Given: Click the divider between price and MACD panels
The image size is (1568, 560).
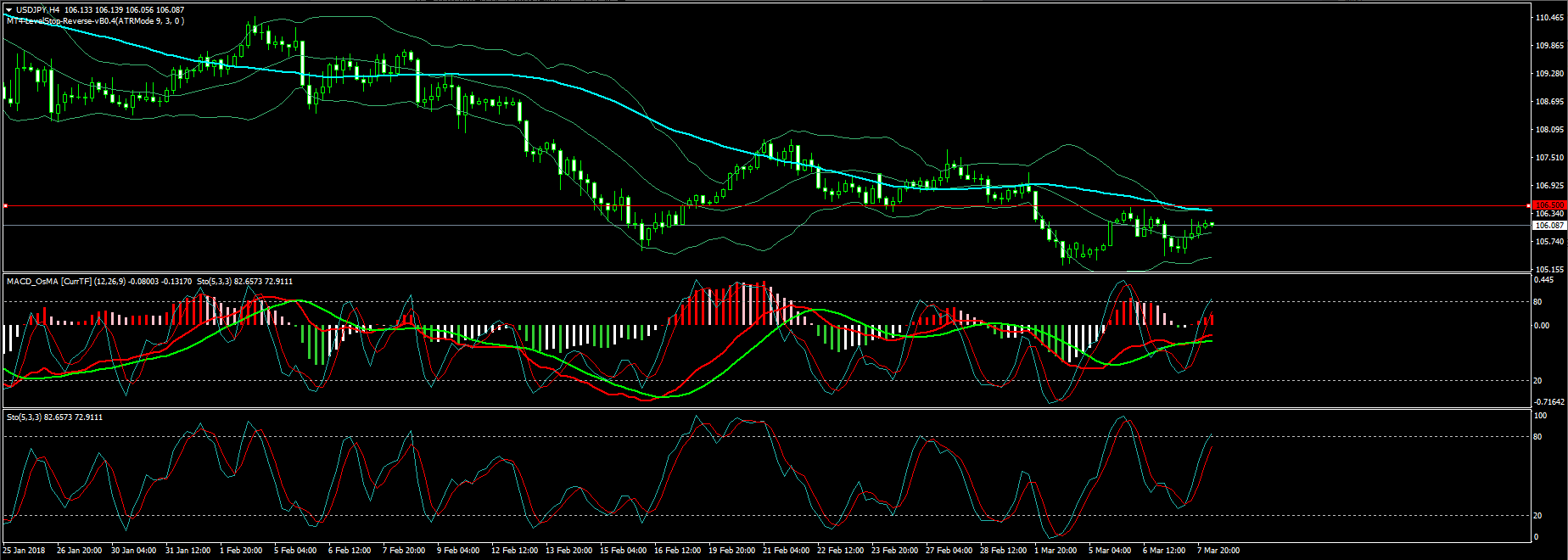Looking at the screenshot, I should [764, 272].
